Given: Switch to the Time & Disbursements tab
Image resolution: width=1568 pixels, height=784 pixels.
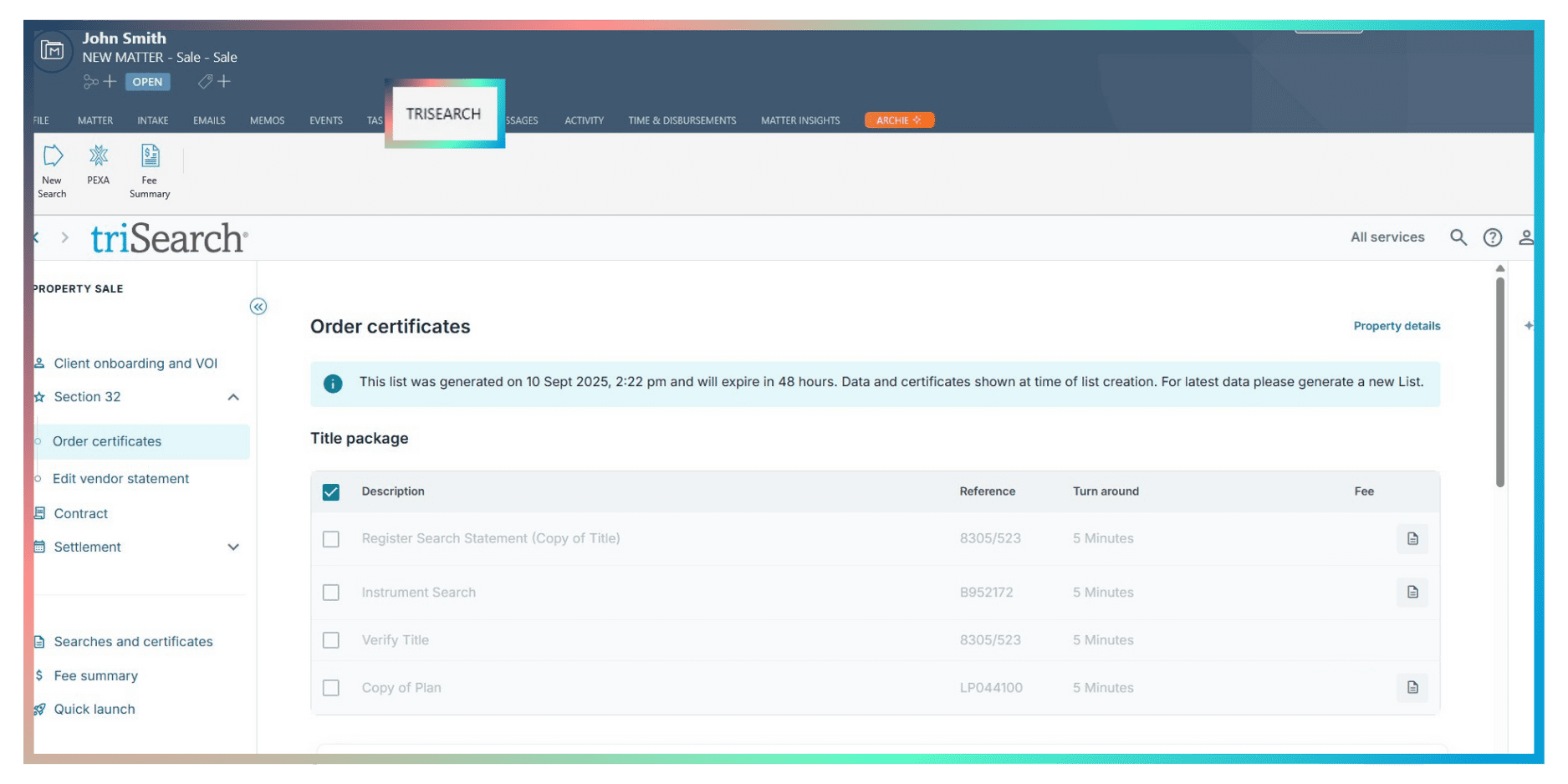Looking at the screenshot, I should tap(682, 120).
